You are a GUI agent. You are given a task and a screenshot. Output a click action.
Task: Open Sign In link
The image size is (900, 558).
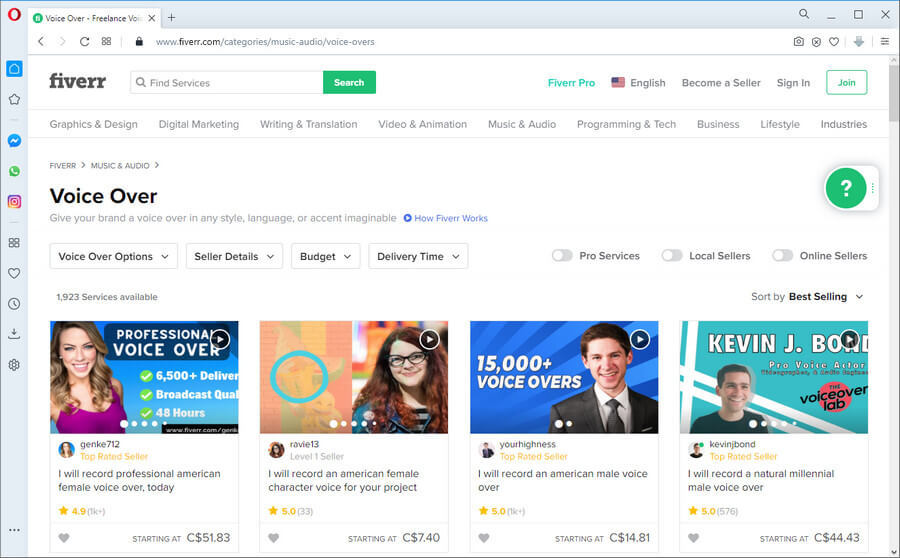[793, 83]
